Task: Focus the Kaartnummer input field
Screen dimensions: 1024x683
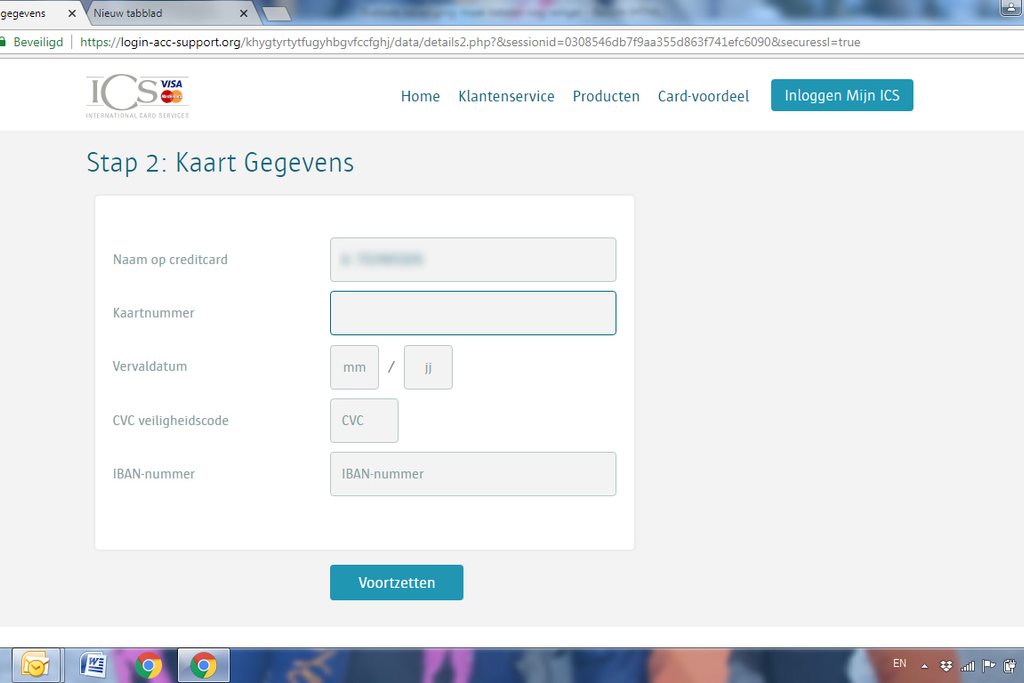Action: coord(473,313)
